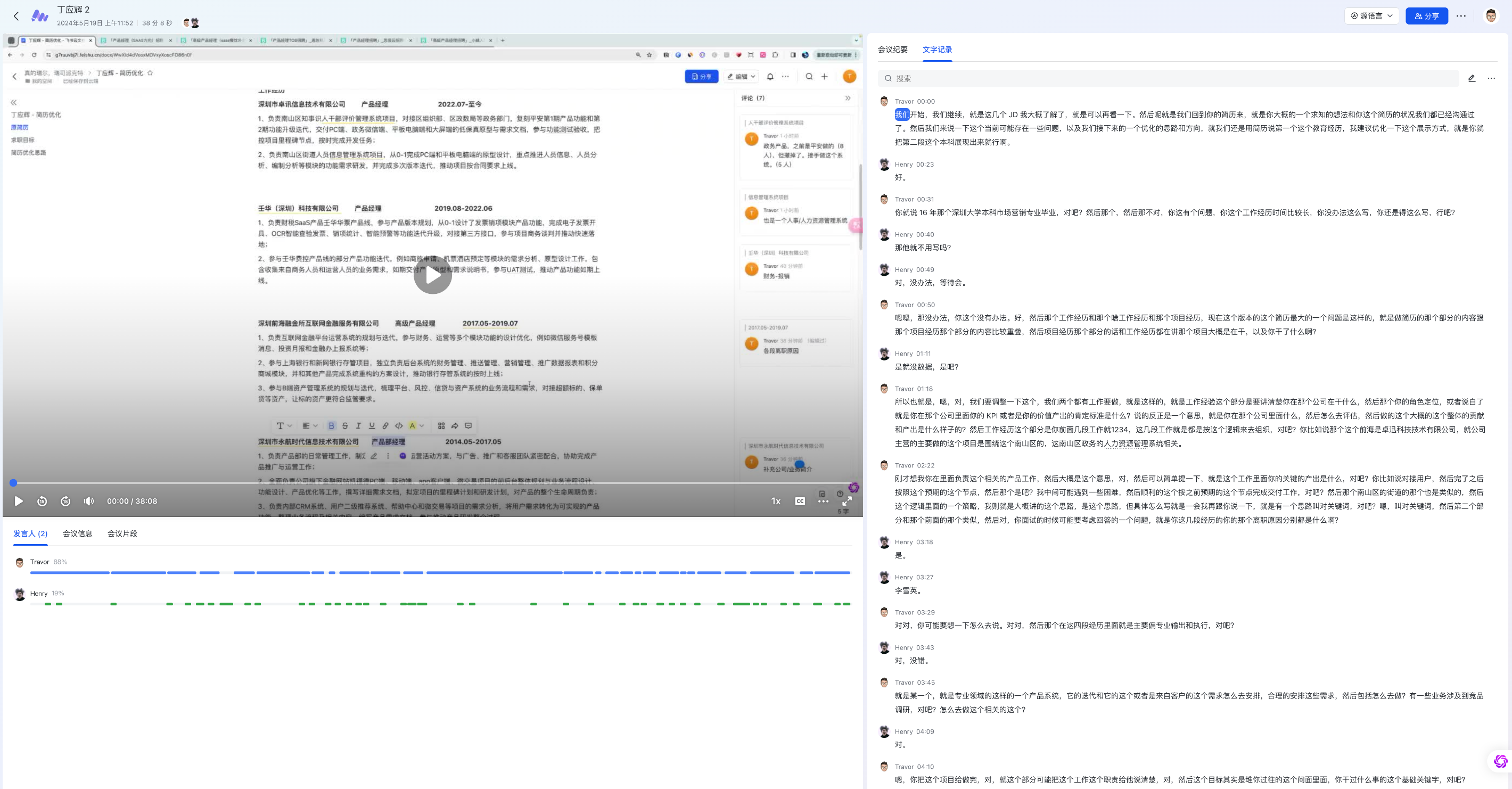The image size is (1512, 789).
Task: Toggle CC captions on the video
Action: pyautogui.click(x=800, y=501)
